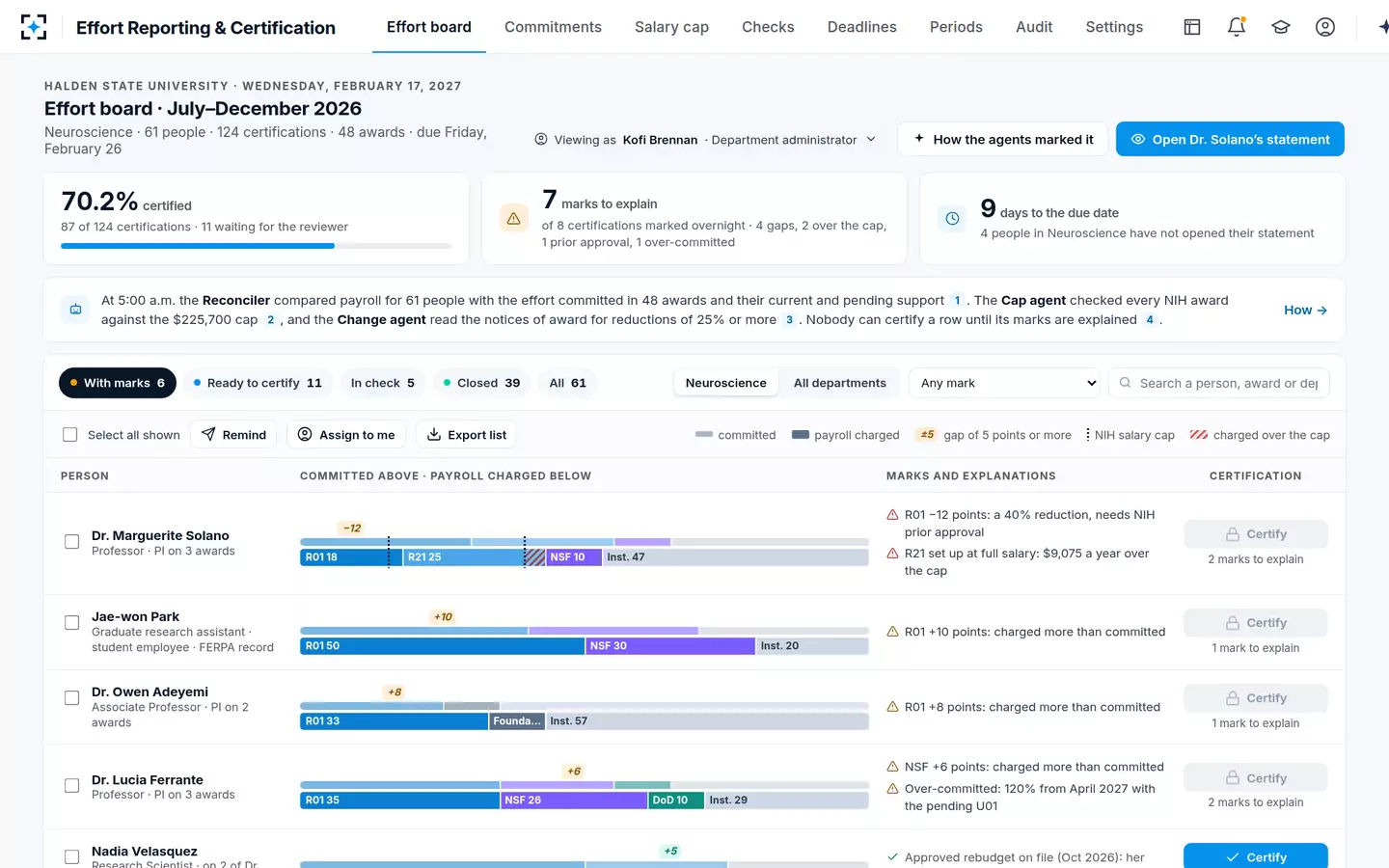The width and height of the screenshot is (1389, 868).
Task: Open the notifications bell
Action: click(x=1237, y=27)
